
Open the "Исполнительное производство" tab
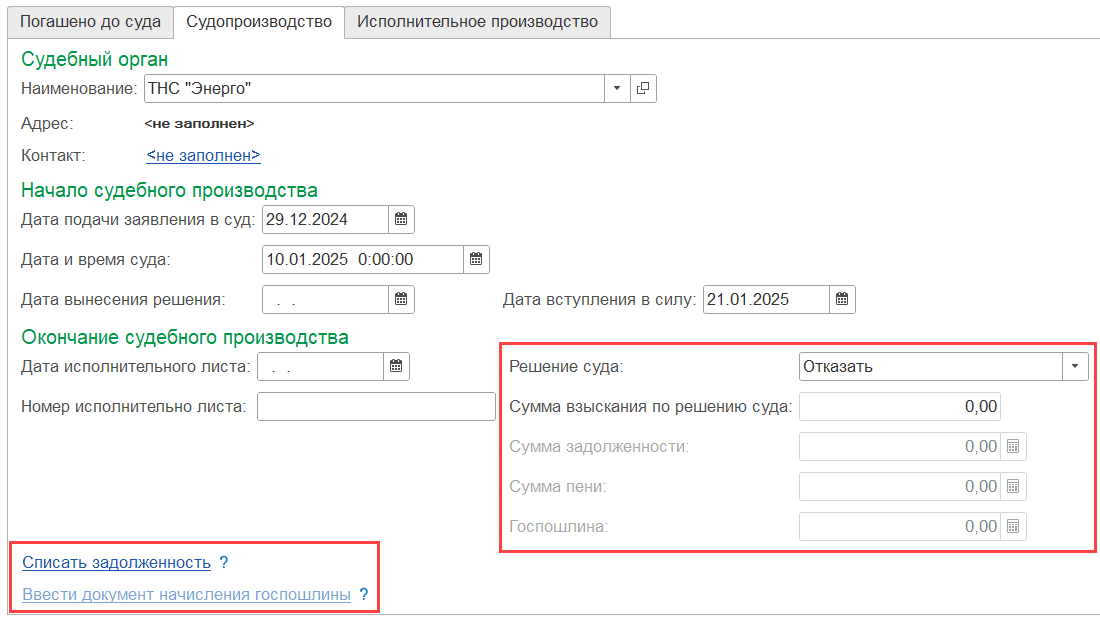(477, 21)
